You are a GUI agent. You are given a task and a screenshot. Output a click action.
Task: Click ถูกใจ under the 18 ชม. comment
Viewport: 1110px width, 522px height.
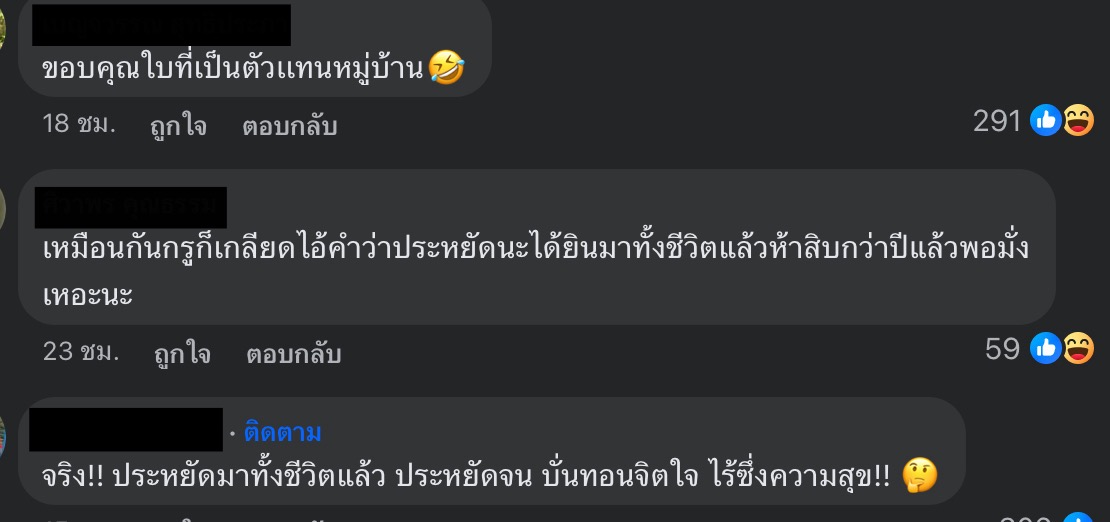tap(178, 126)
